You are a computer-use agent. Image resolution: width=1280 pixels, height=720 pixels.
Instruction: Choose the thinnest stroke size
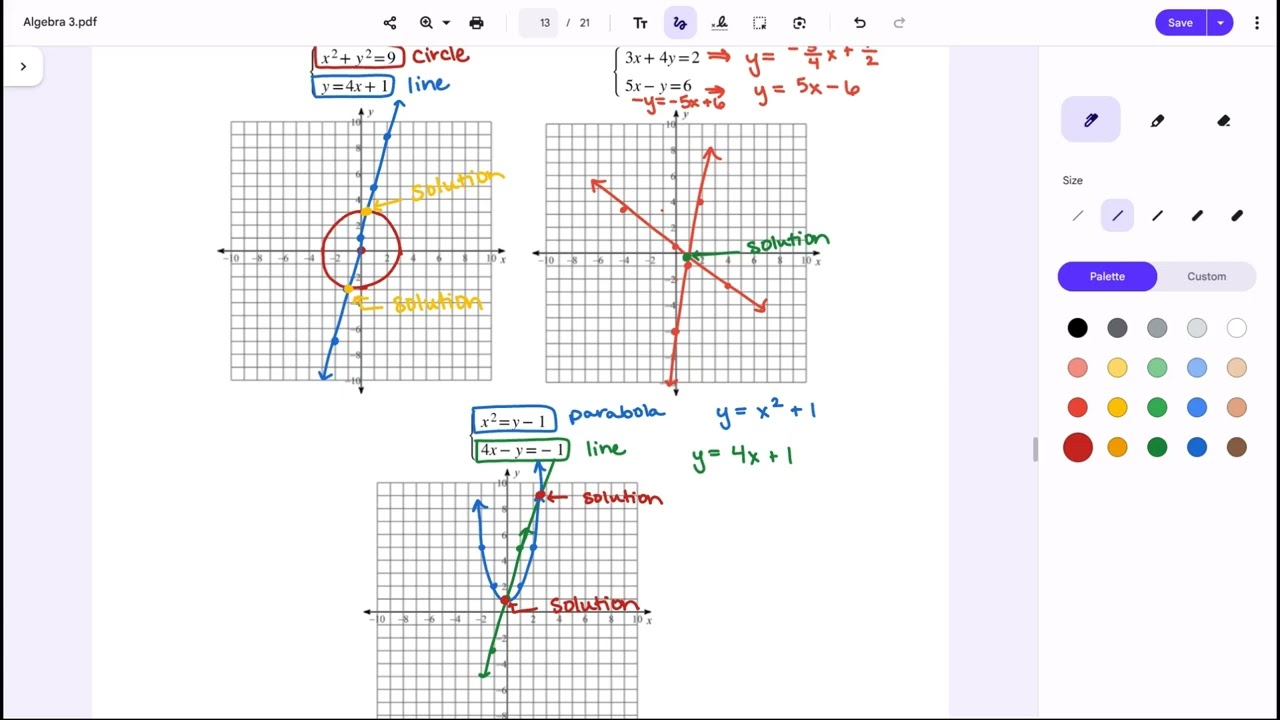pyautogui.click(x=1077, y=215)
